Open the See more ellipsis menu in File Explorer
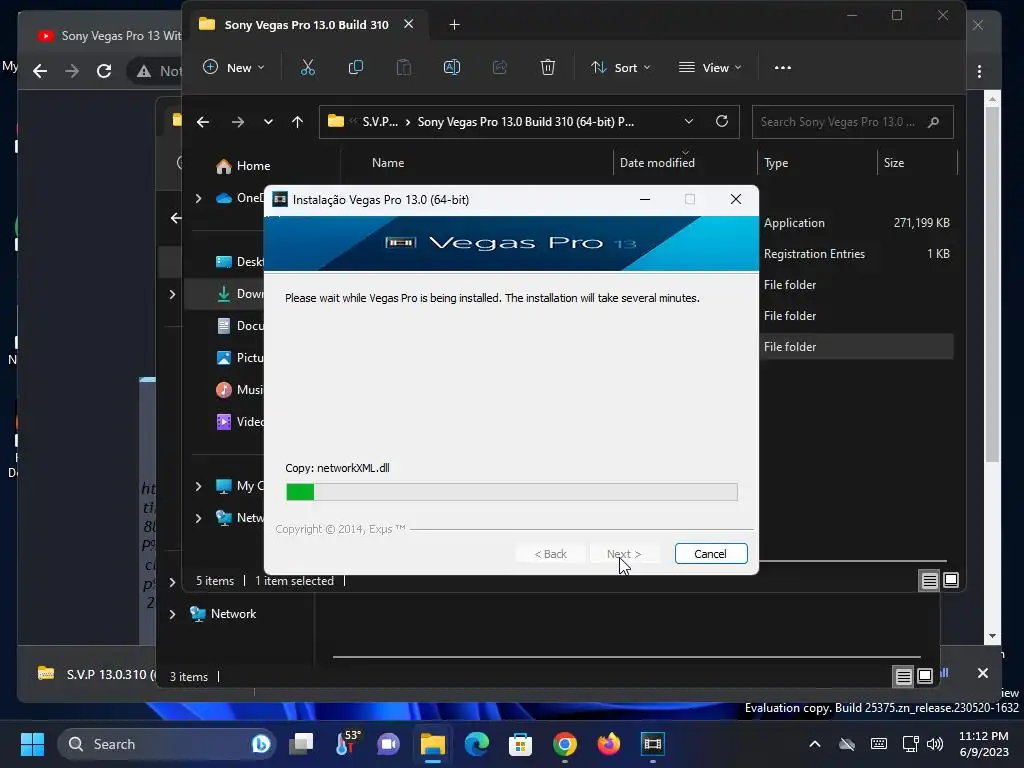 coord(782,67)
